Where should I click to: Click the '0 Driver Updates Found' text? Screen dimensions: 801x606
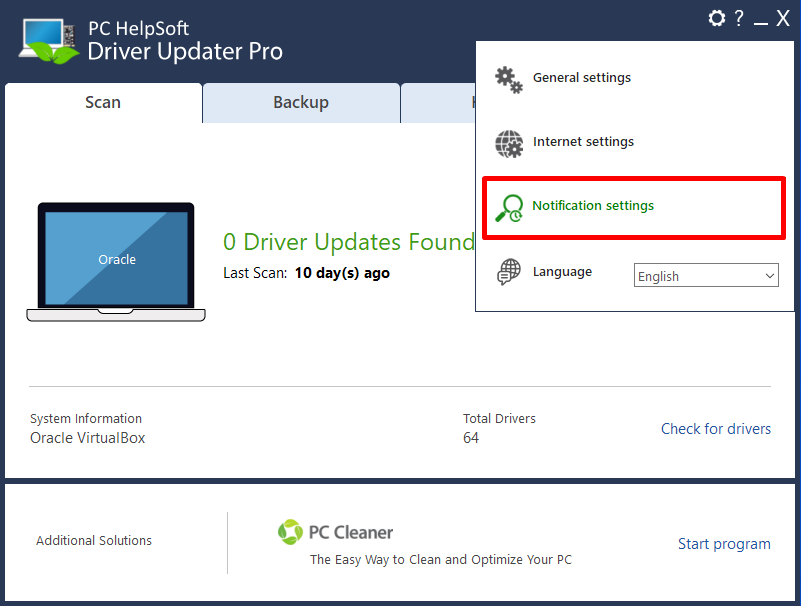tap(349, 242)
